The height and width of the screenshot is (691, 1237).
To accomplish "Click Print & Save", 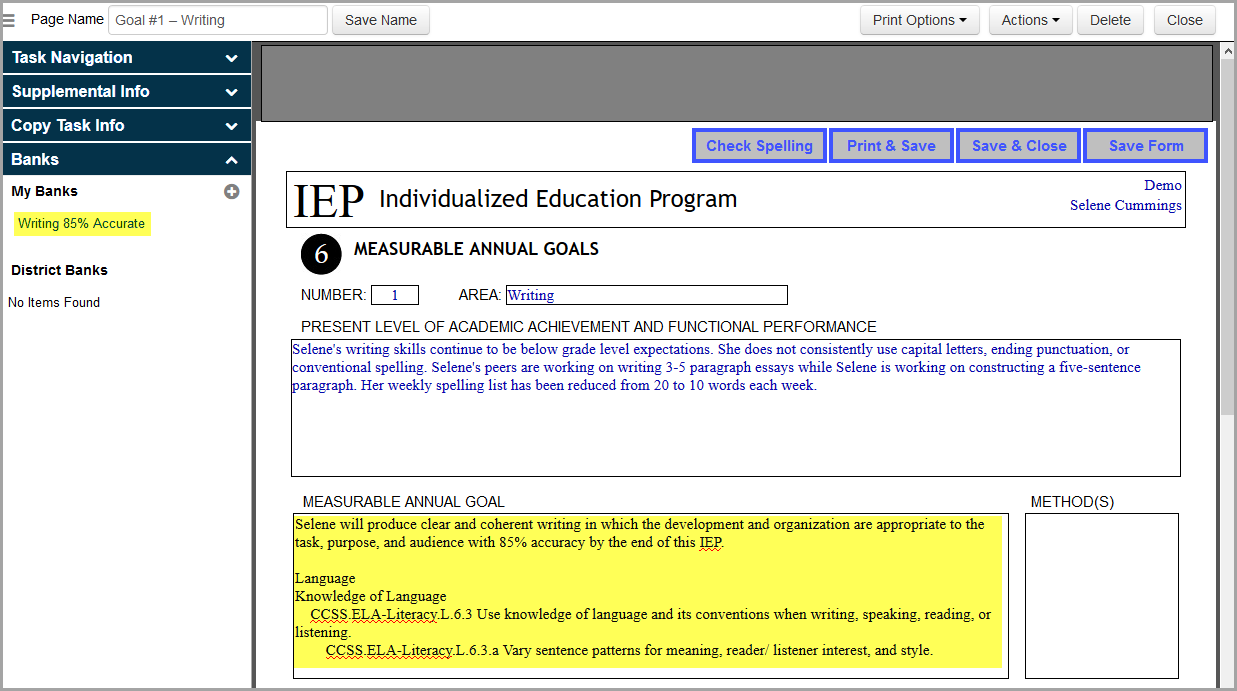I will (x=891, y=146).
